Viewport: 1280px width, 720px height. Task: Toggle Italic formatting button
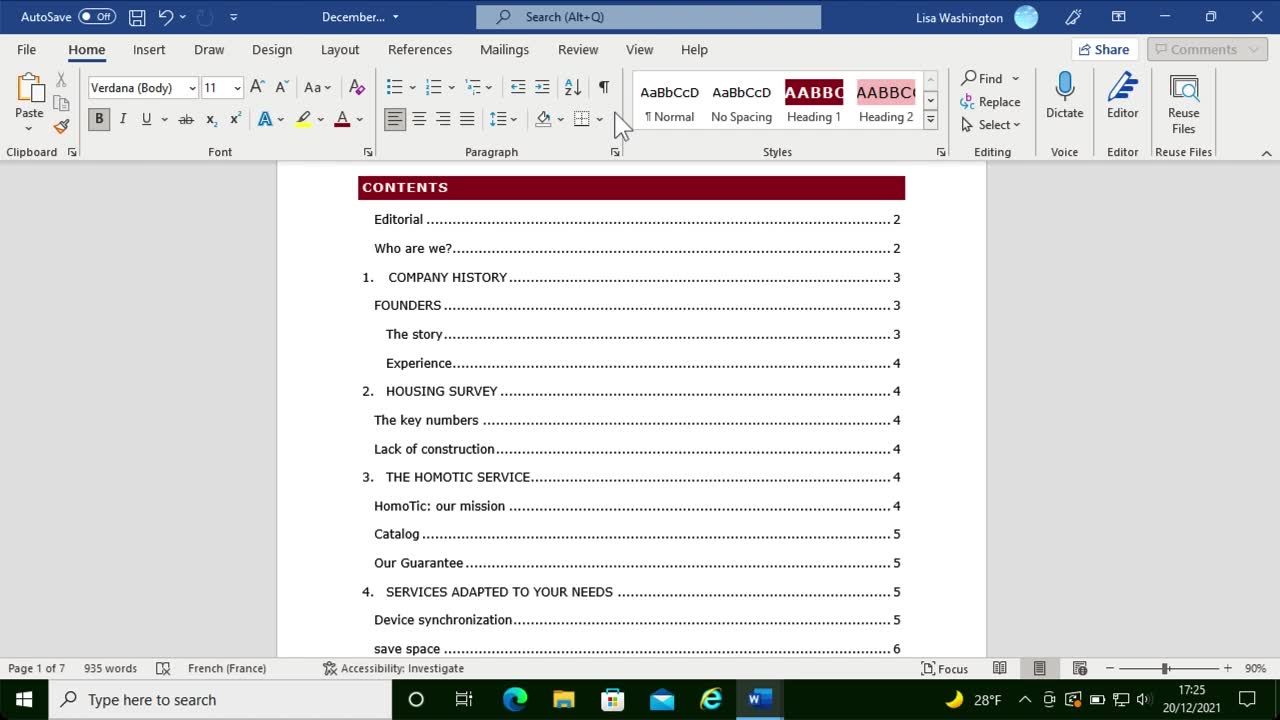[x=123, y=119]
